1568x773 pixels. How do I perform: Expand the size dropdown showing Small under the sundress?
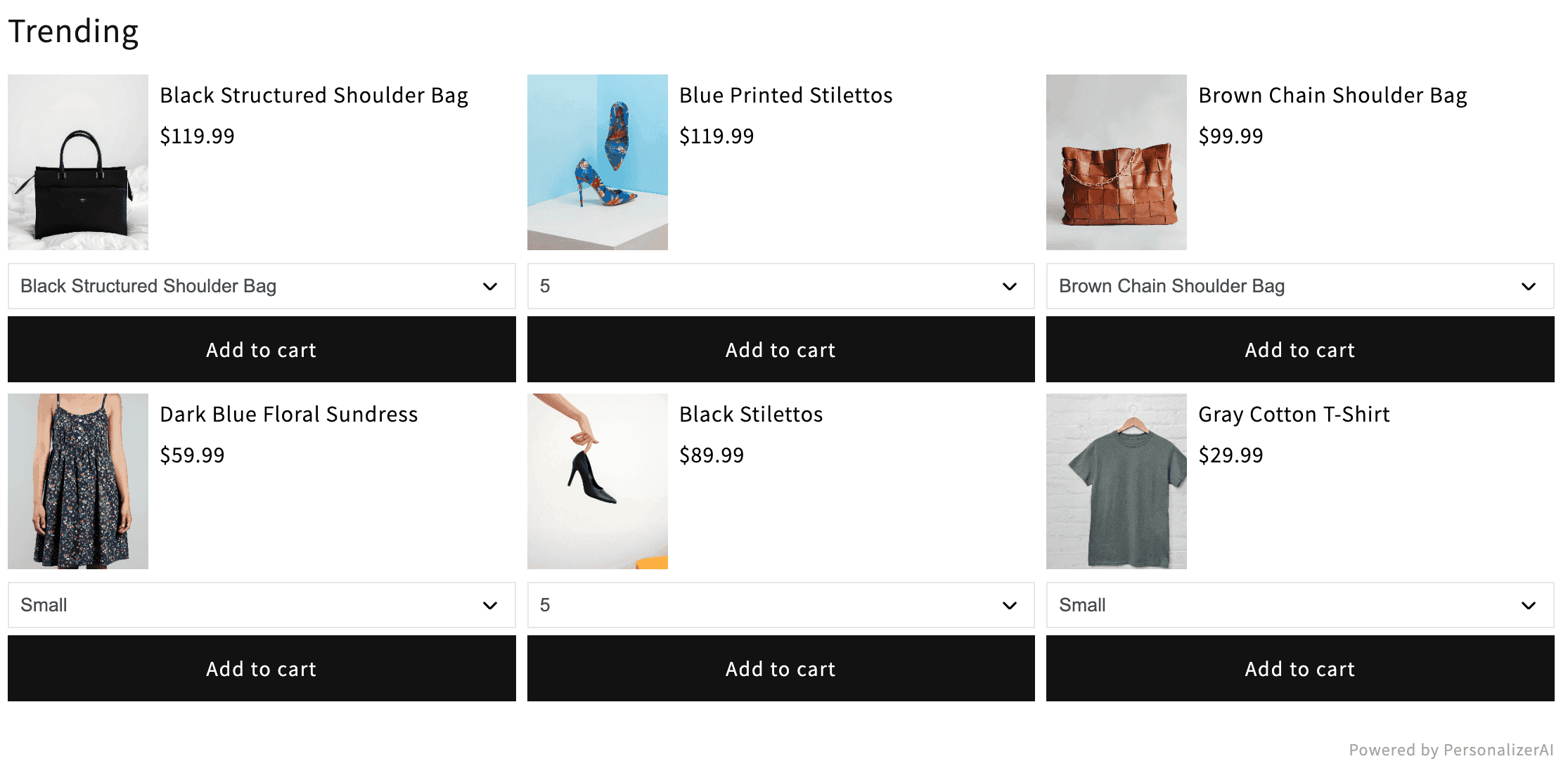pos(261,605)
